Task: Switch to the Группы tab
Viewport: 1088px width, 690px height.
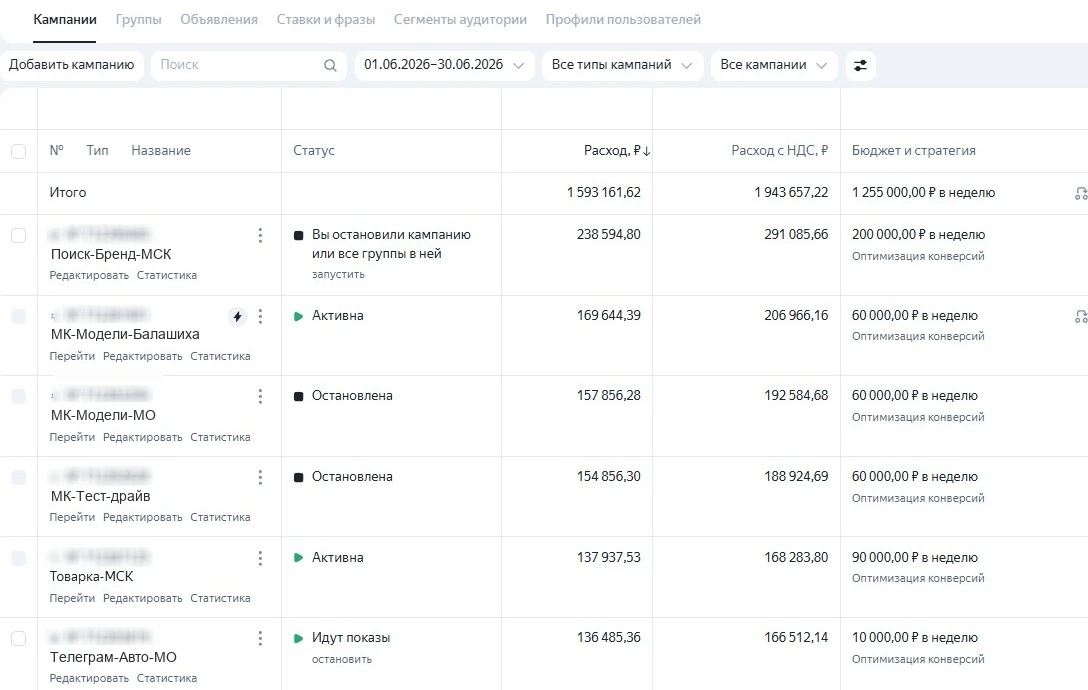Action: (x=139, y=19)
